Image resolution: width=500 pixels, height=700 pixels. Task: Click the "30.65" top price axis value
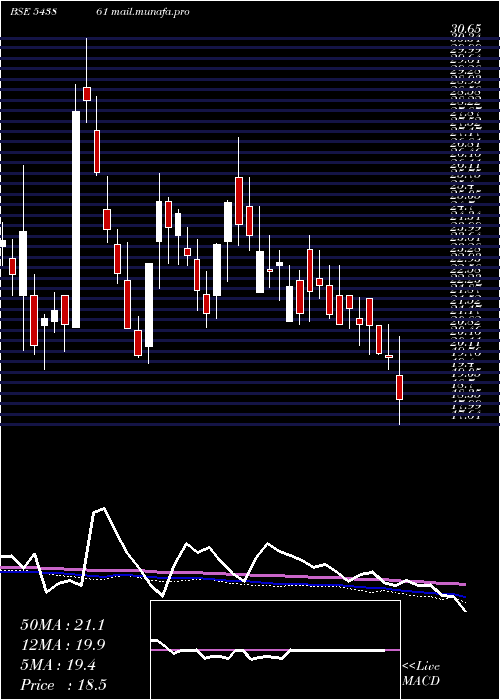pos(465,29)
